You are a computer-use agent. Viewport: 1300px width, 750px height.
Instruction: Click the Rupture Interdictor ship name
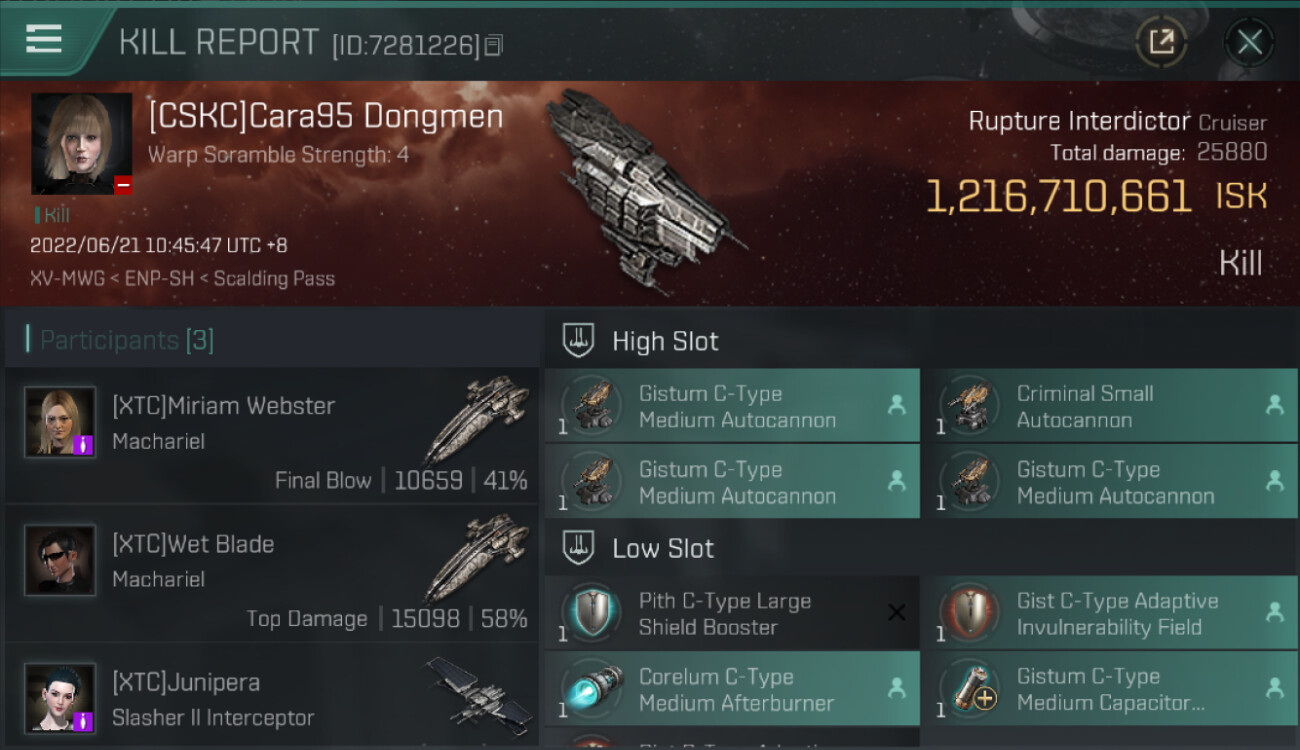[x=1079, y=121]
